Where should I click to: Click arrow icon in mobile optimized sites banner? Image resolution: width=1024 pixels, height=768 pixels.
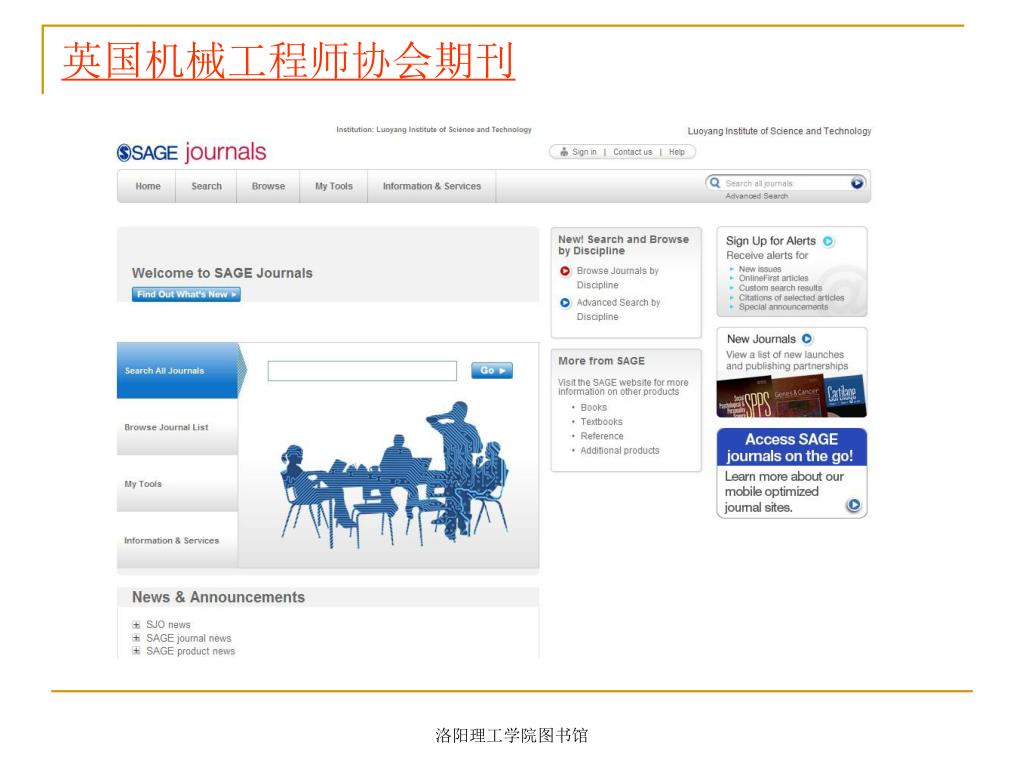point(854,505)
